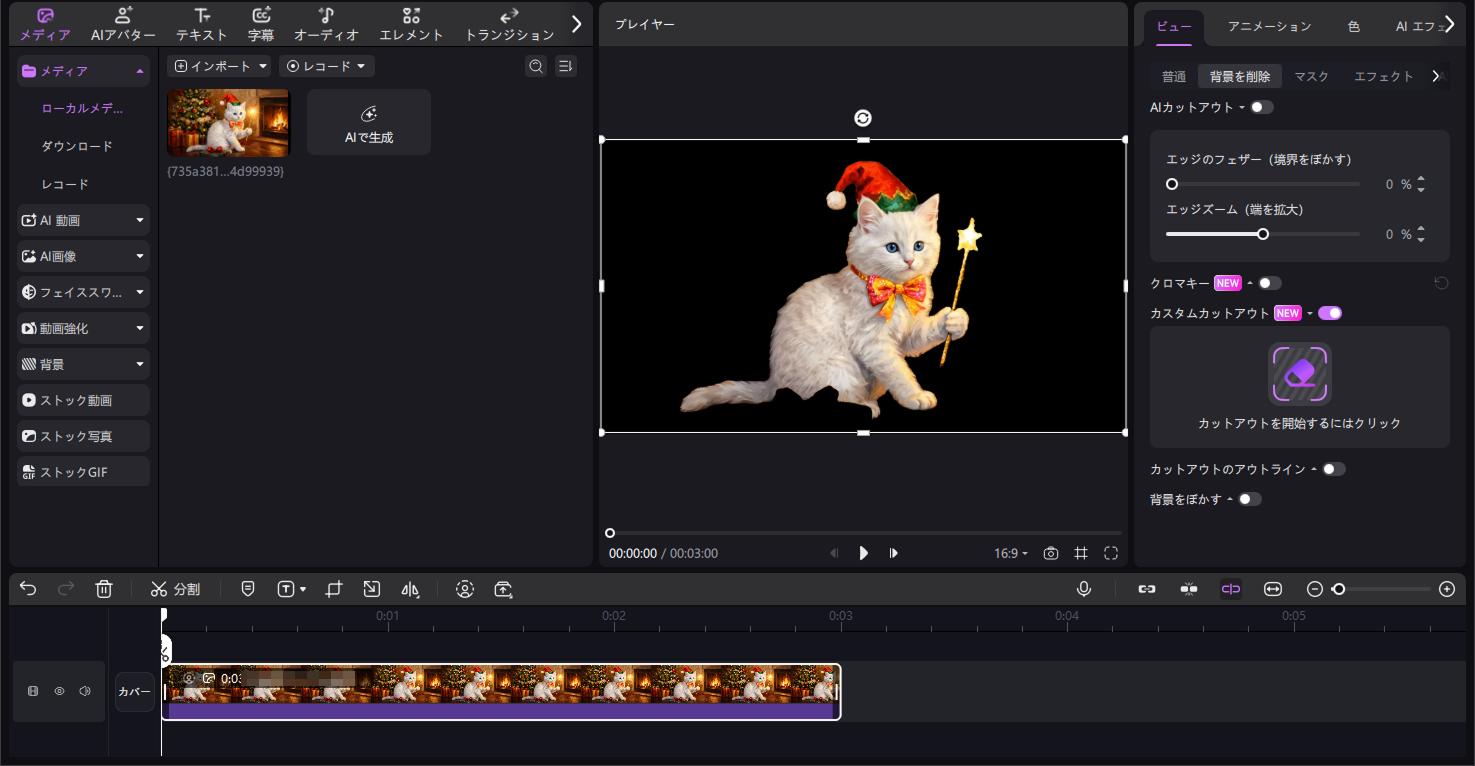The height and width of the screenshot is (766, 1475).
Task: Toggle 背景をぼかす switch
Action: point(1249,499)
